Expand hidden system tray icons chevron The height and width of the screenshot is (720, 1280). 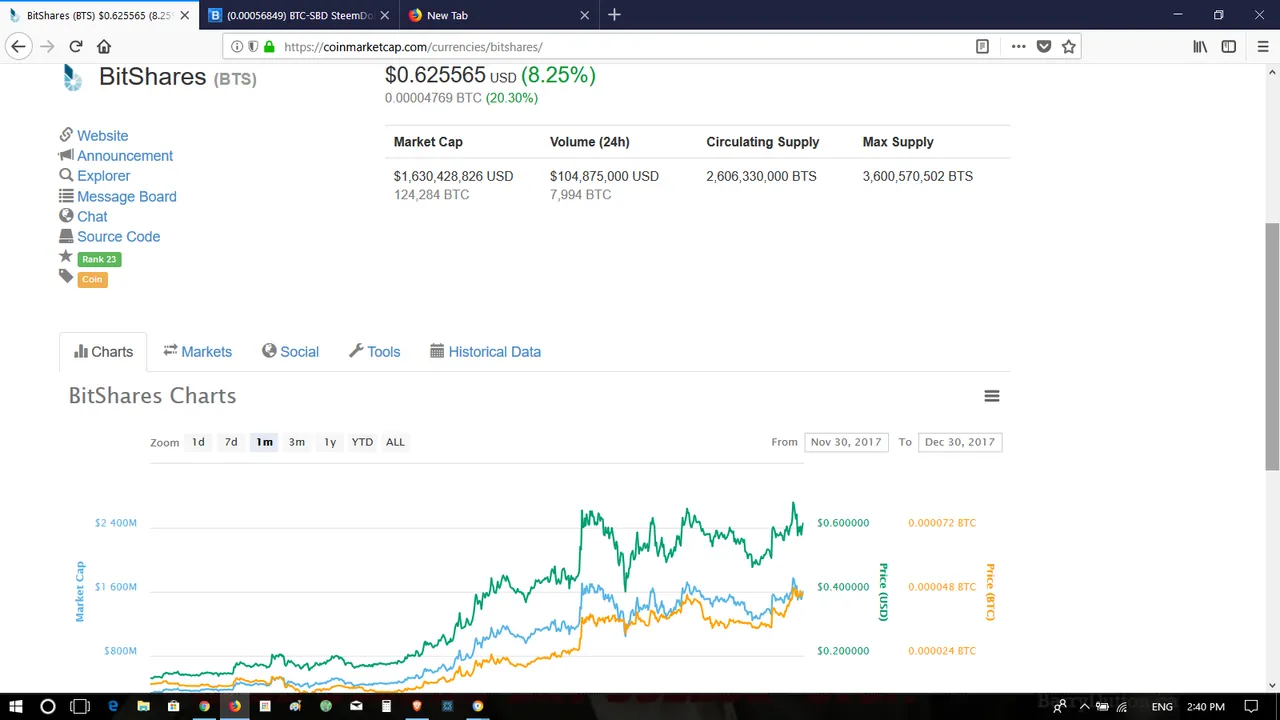[1084, 706]
